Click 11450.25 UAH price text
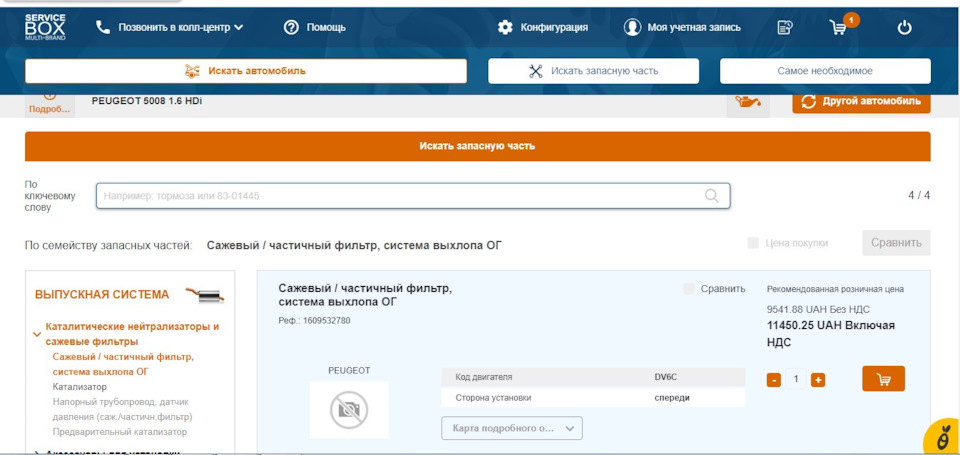The height and width of the screenshot is (455, 960). [x=831, y=334]
